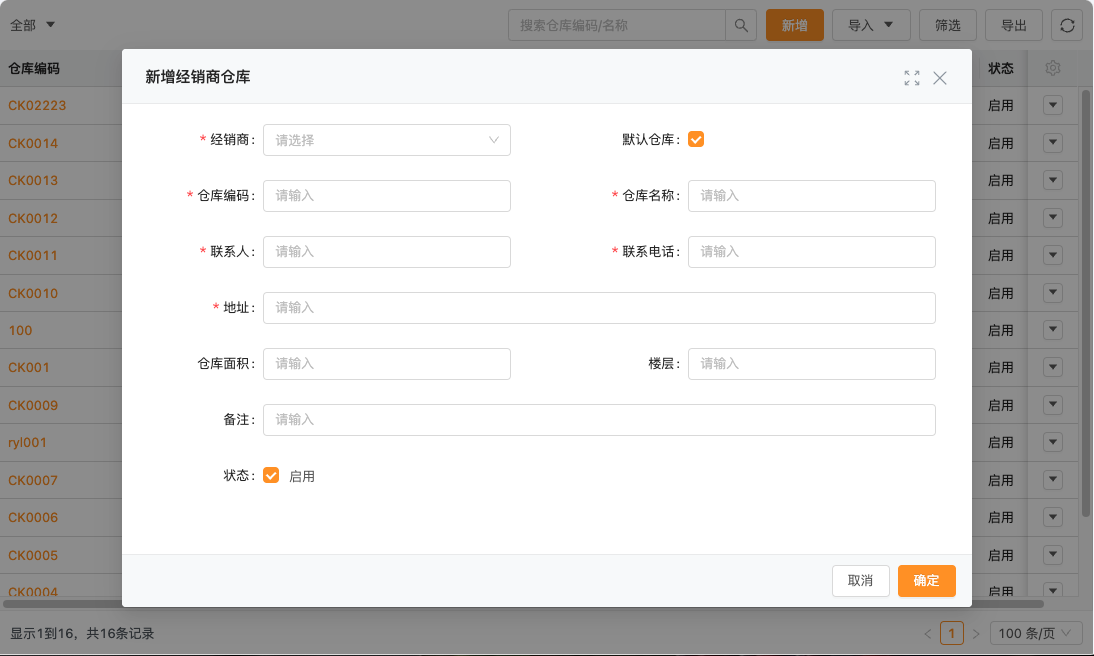
Task: Go to previous page arrow in pagination
Action: (928, 633)
